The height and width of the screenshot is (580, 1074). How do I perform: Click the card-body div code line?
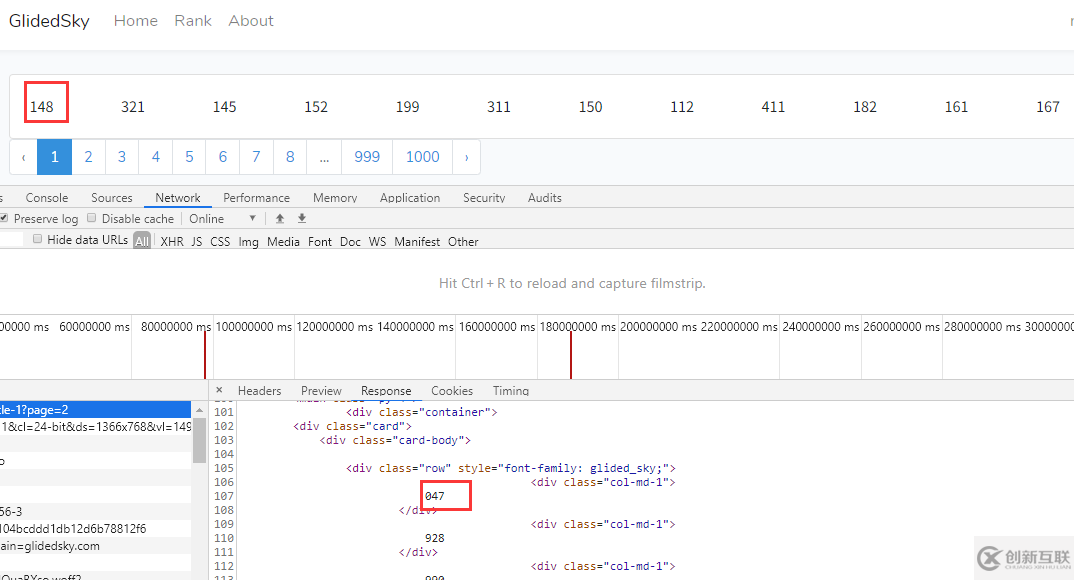(395, 440)
